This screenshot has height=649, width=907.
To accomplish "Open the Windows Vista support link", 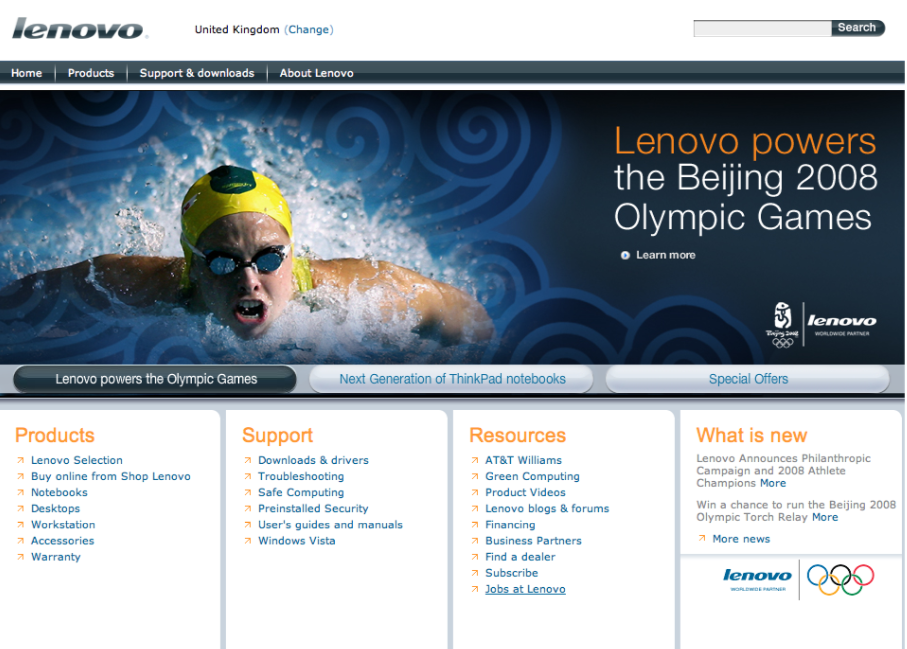I will click(x=297, y=541).
